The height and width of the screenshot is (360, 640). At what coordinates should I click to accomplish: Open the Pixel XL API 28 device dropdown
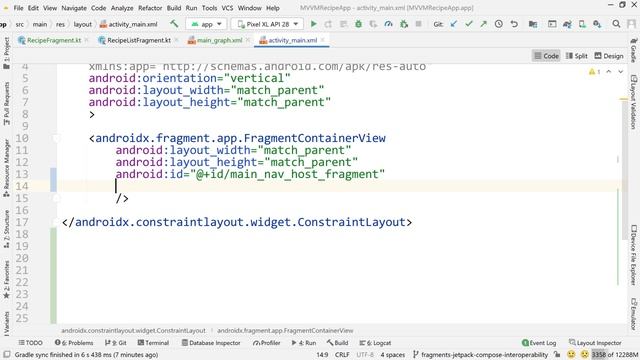tap(267, 24)
